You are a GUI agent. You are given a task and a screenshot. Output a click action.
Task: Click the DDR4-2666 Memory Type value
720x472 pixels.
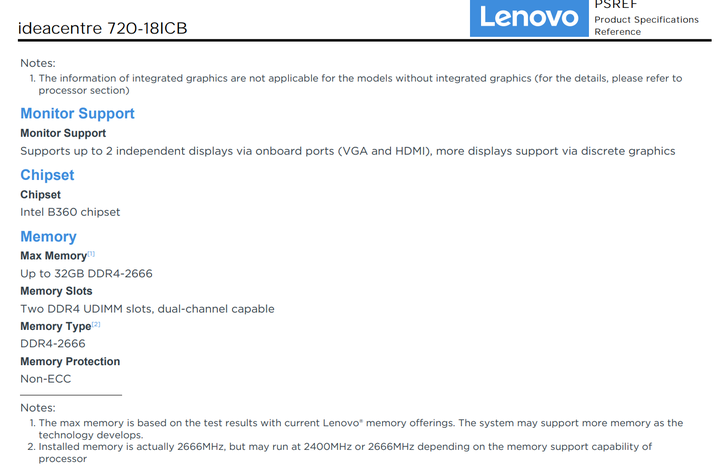coord(53,344)
